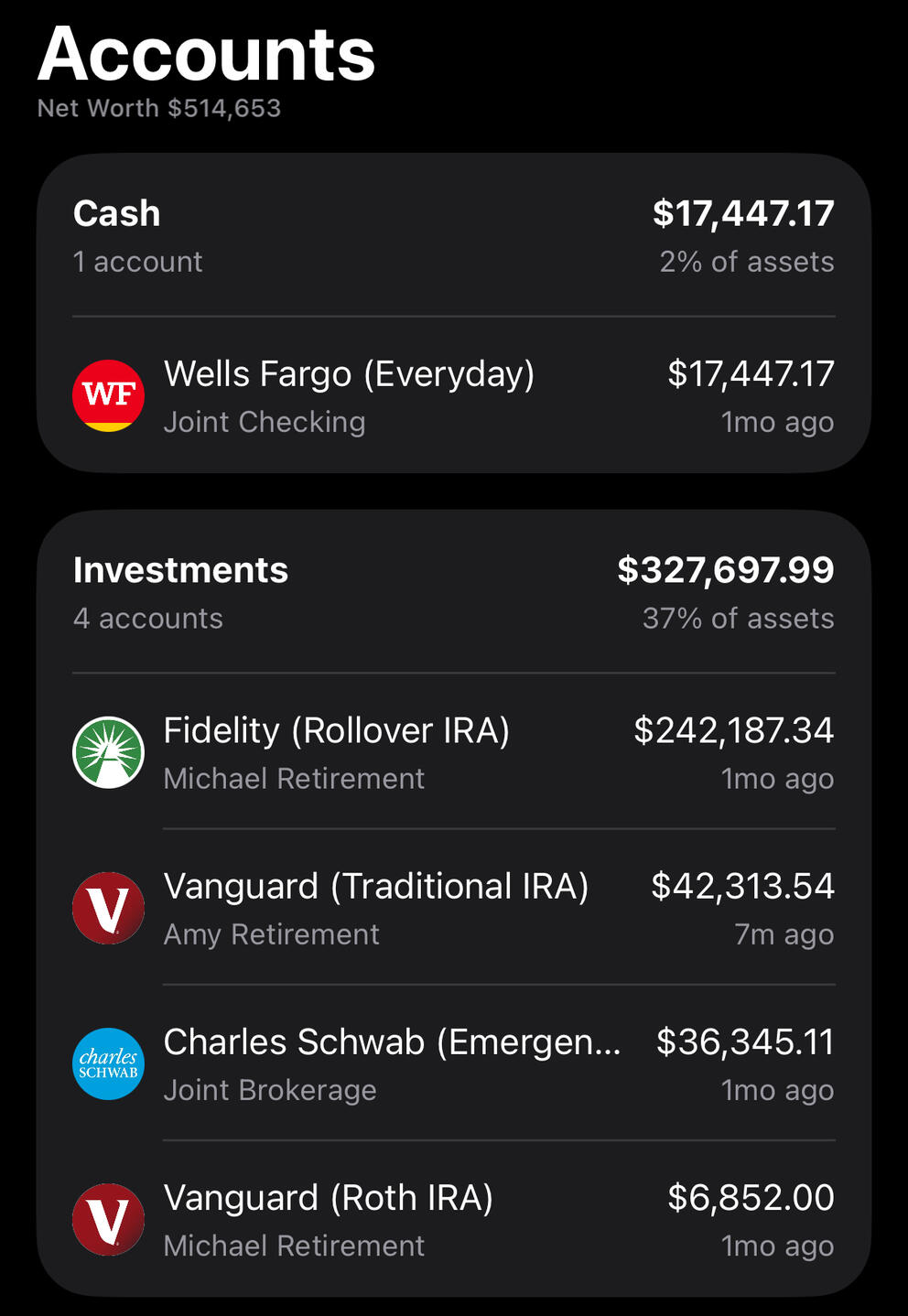This screenshot has width=908, height=1316.
Task: Collapse the Investments section header
Action: tap(180, 570)
